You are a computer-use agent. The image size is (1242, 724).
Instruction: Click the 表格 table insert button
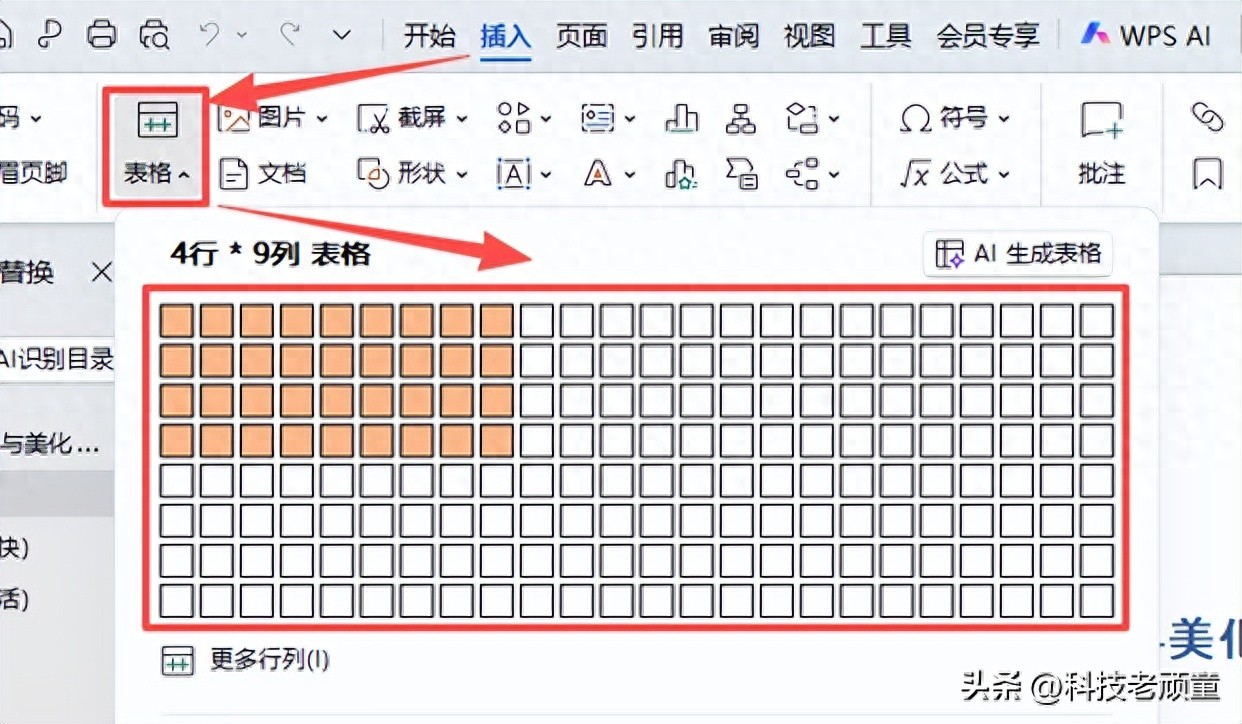tap(156, 144)
